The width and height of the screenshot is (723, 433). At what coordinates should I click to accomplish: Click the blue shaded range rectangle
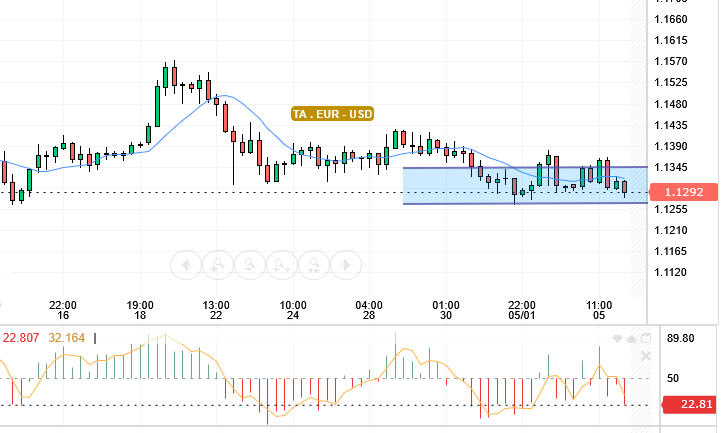[525, 185]
